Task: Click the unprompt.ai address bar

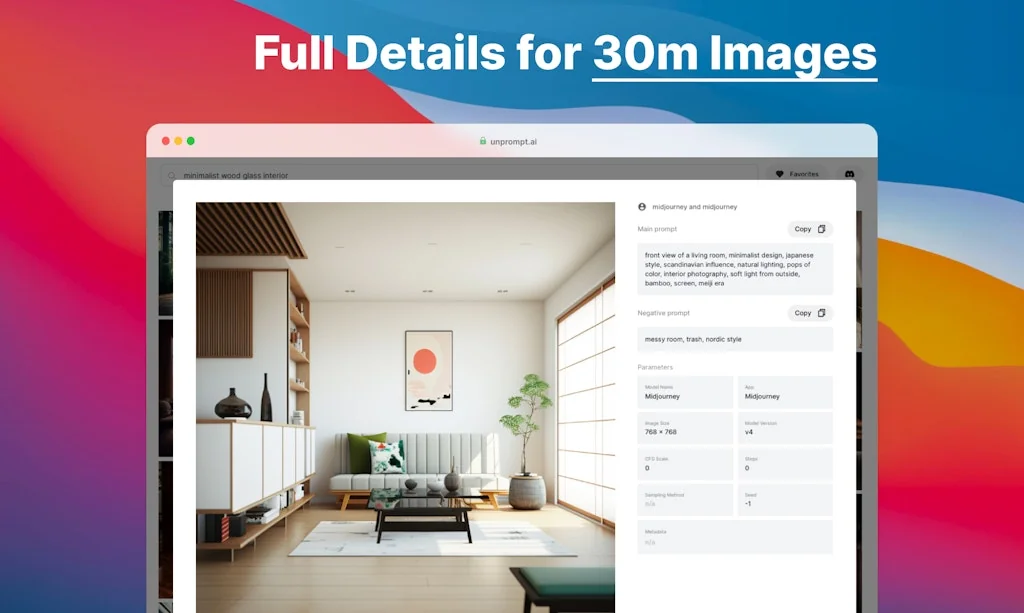Action: pyautogui.click(x=508, y=142)
